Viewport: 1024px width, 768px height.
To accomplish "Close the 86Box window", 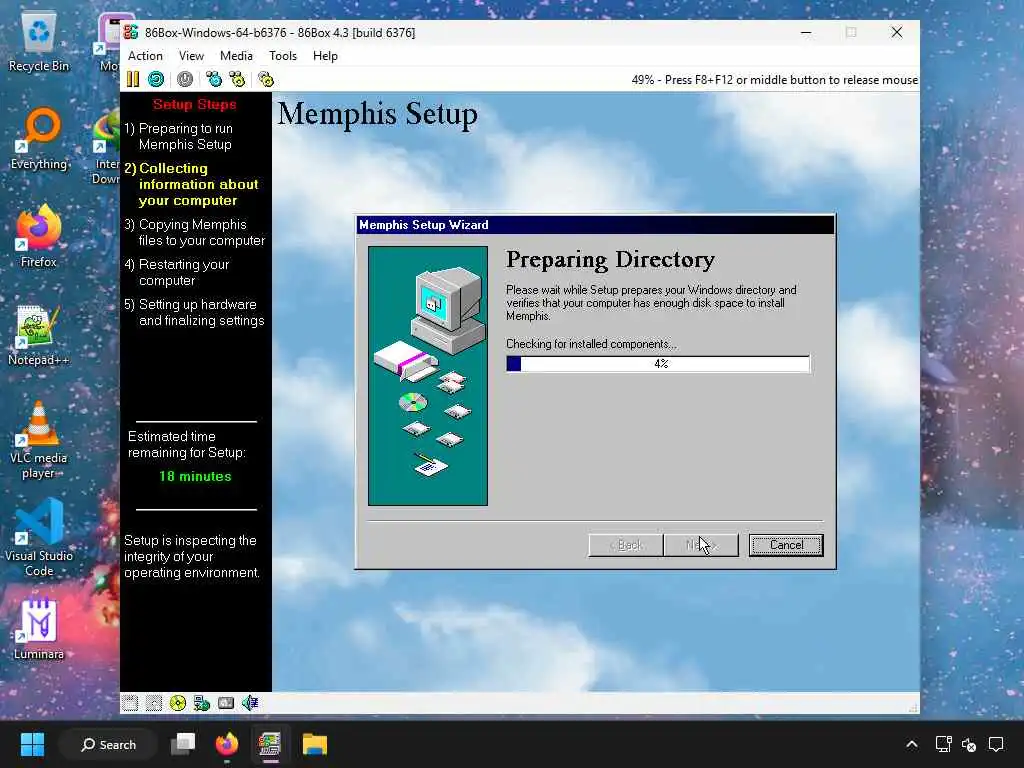I will pos(897,32).
